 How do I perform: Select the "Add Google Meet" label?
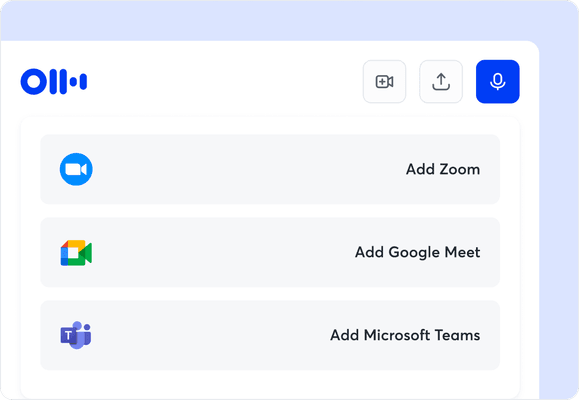click(x=417, y=252)
